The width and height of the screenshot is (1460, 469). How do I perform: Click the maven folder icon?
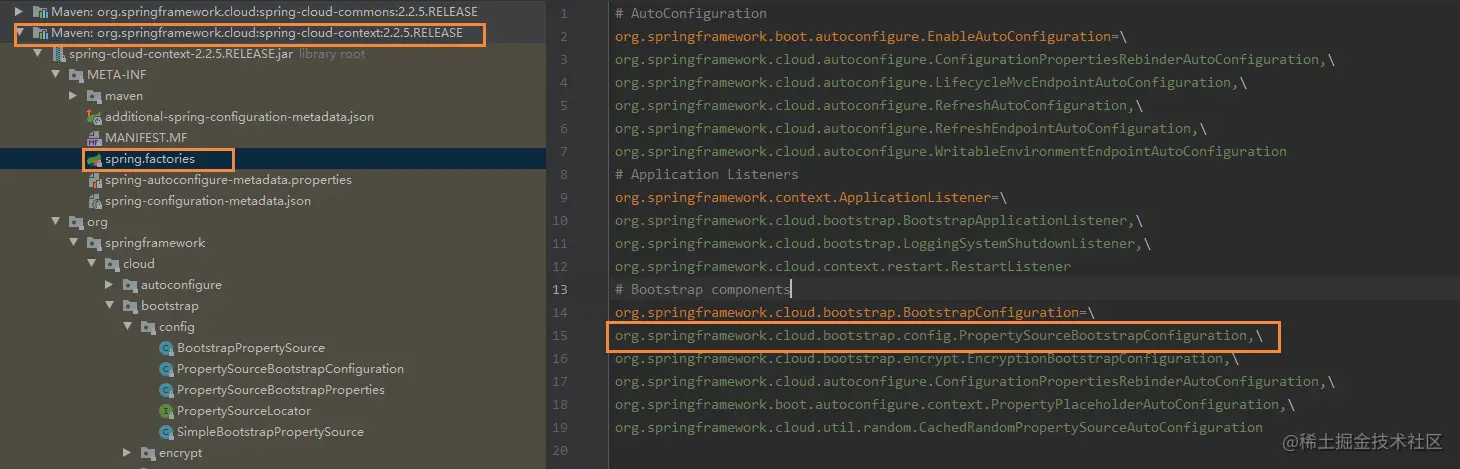pyautogui.click(x=95, y=96)
